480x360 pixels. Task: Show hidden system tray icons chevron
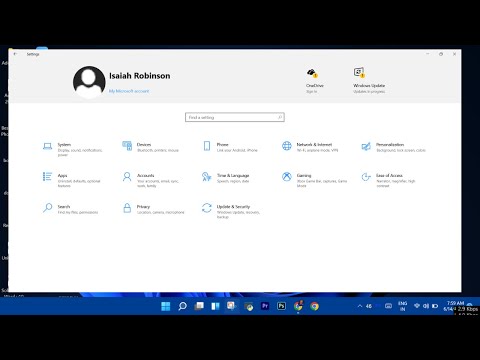(x=360, y=306)
